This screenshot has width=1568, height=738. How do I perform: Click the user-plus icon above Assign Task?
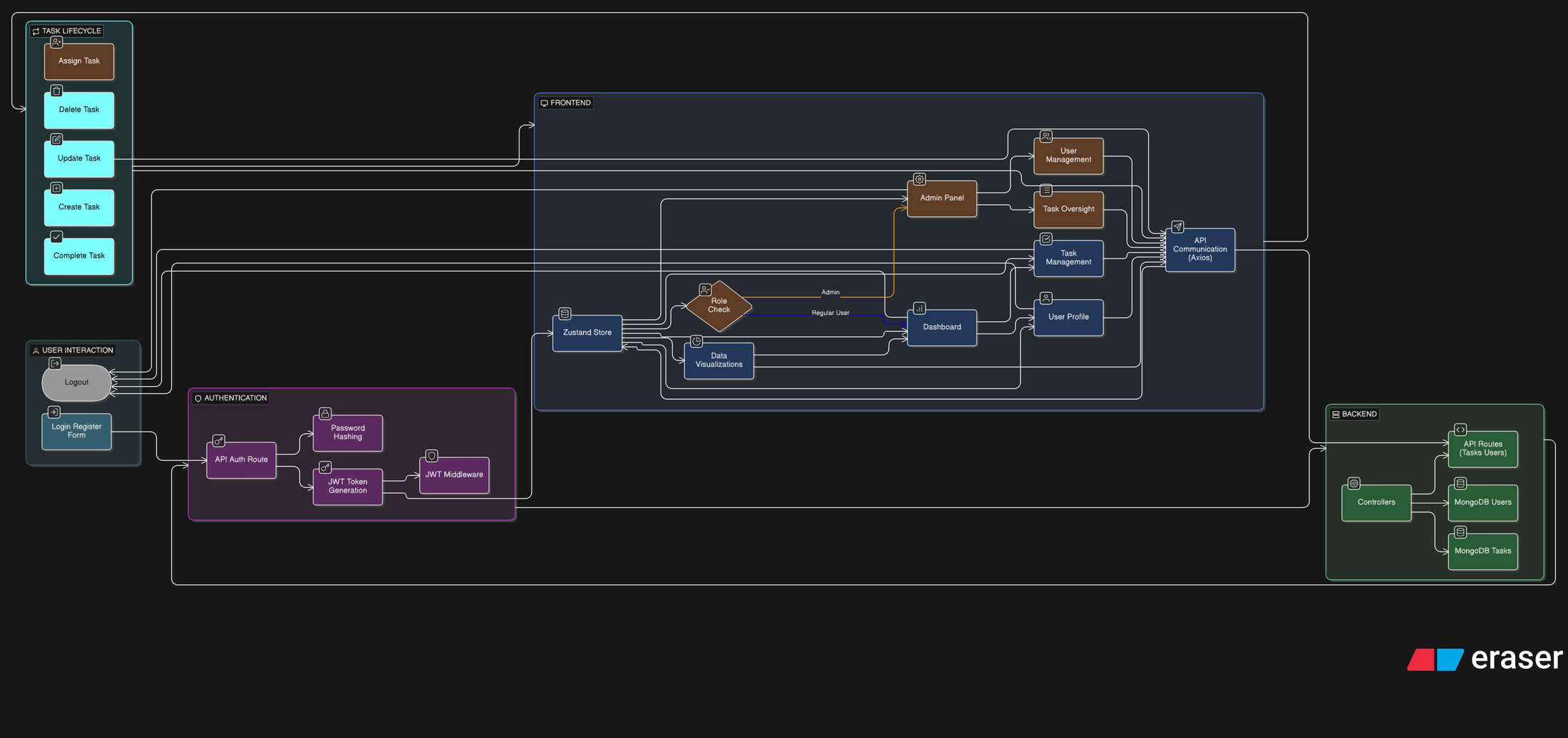56,42
